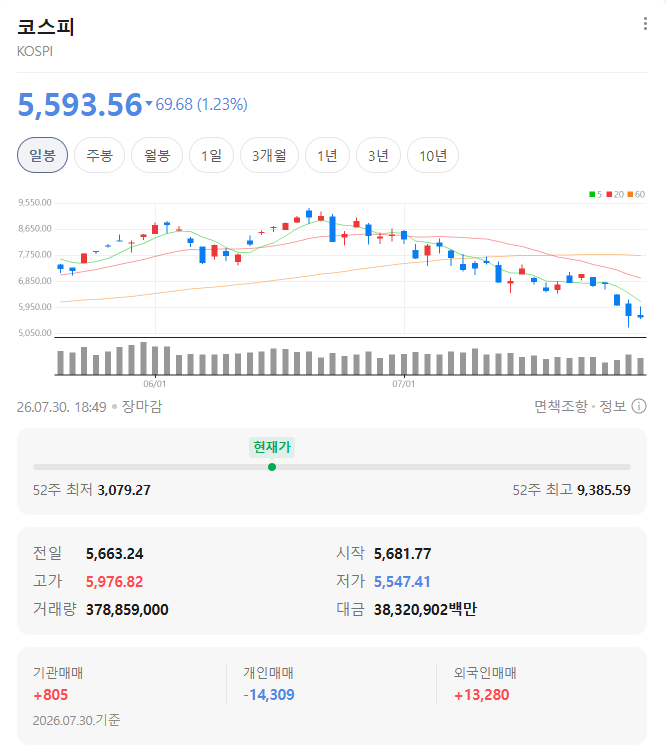Click the 52주 최저 3,079.27 value
Screen dimensions: 666x752
[124, 490]
